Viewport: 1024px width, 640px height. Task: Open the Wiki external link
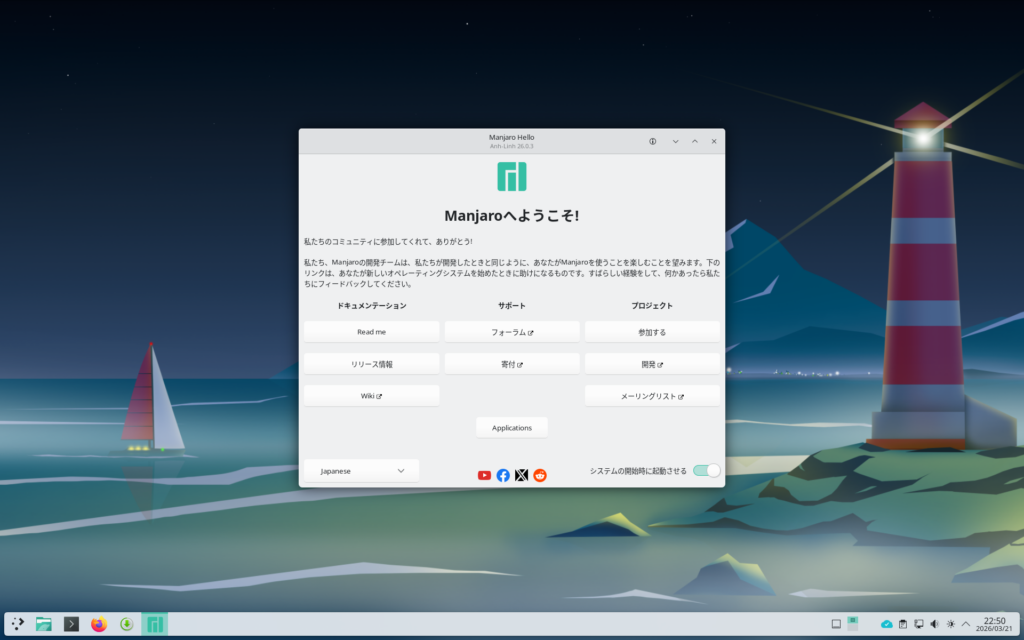pos(371,396)
